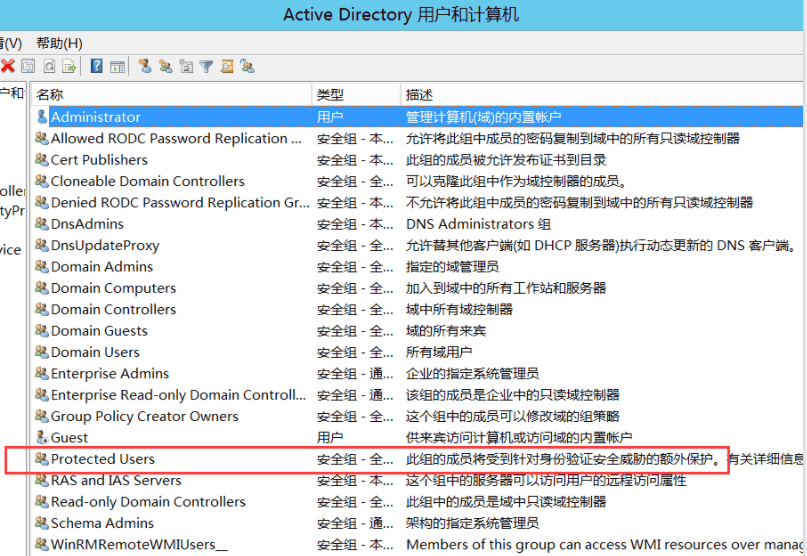Select the DnsAdmins name

click(87, 224)
